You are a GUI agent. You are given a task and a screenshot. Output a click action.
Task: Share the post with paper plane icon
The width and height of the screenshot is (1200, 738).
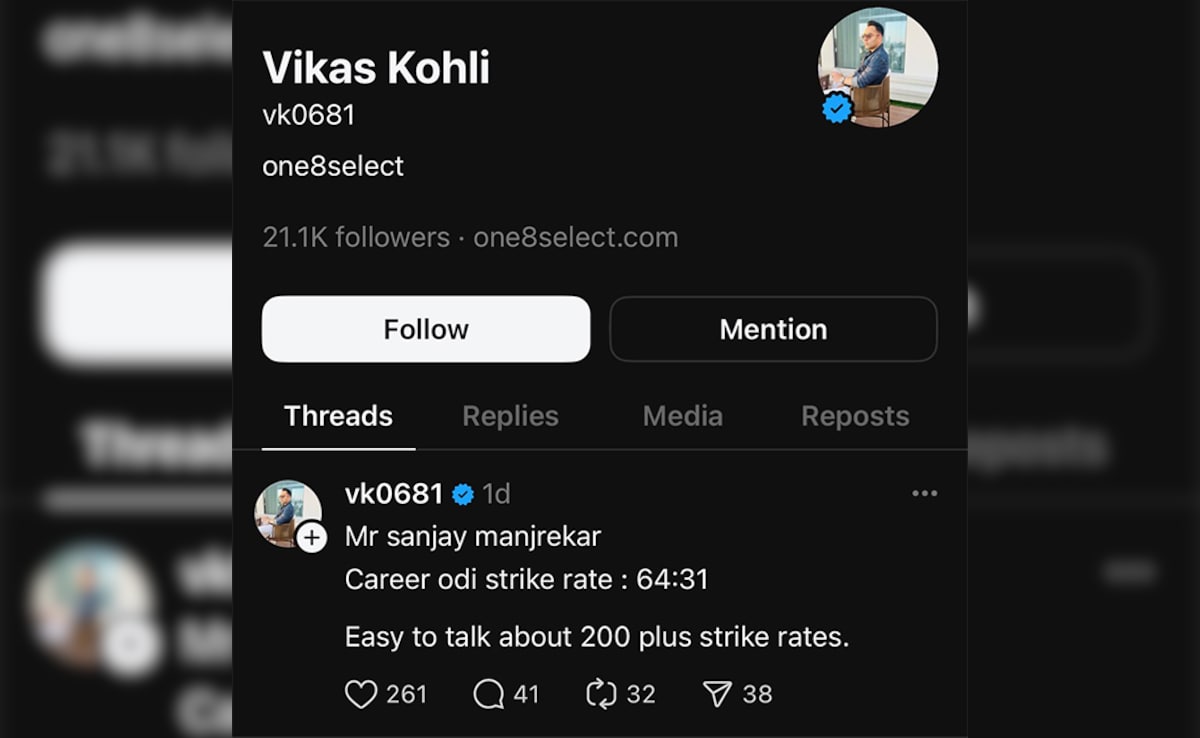(x=717, y=694)
